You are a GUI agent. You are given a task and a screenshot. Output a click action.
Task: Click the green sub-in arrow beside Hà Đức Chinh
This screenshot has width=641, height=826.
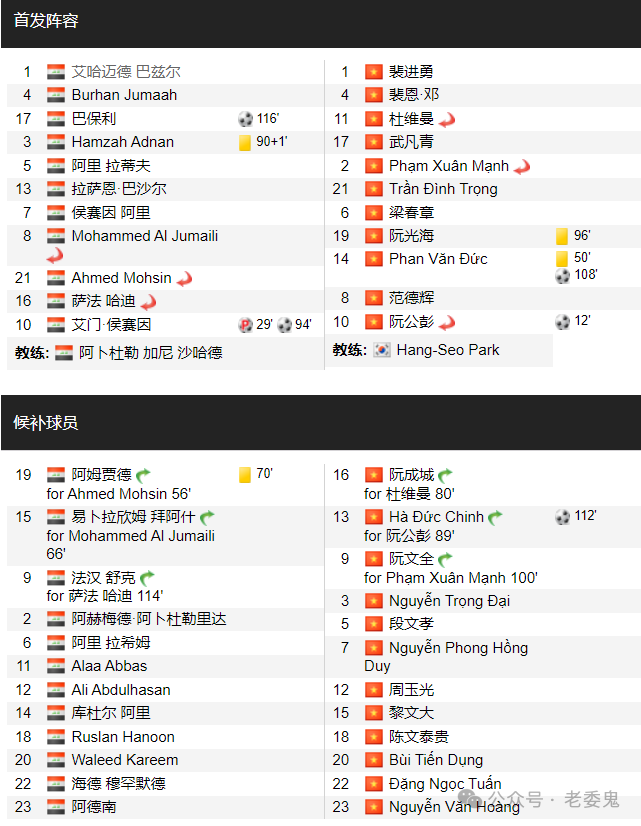495,517
